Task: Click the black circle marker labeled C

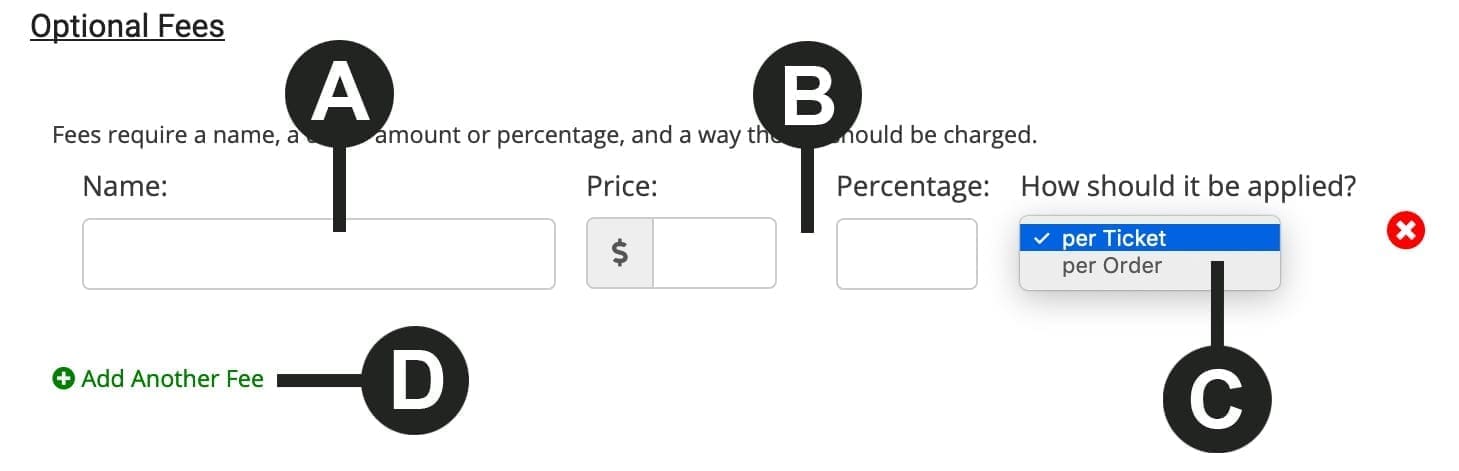Action: [x=1216, y=399]
